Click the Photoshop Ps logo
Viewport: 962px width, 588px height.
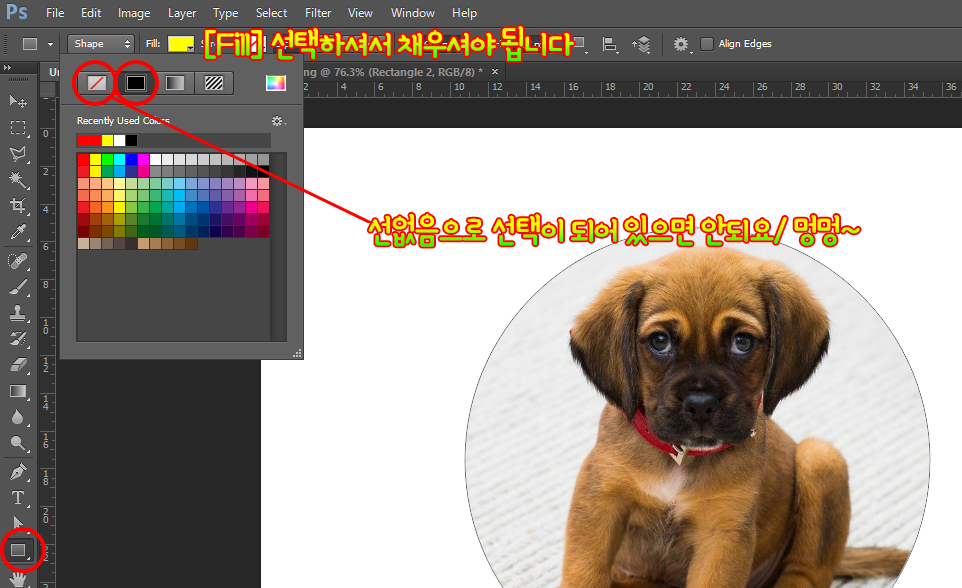[x=17, y=12]
